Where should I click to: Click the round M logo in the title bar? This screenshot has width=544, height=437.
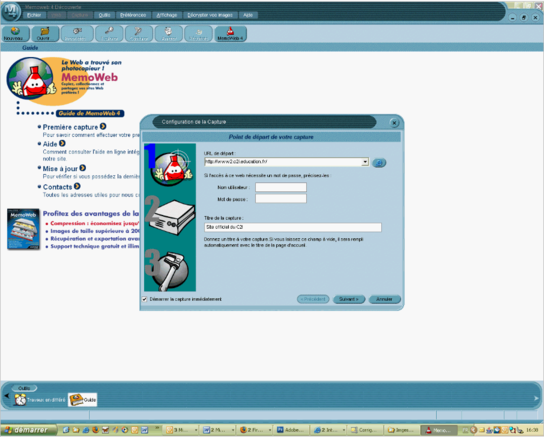pyautogui.click(x=11, y=11)
